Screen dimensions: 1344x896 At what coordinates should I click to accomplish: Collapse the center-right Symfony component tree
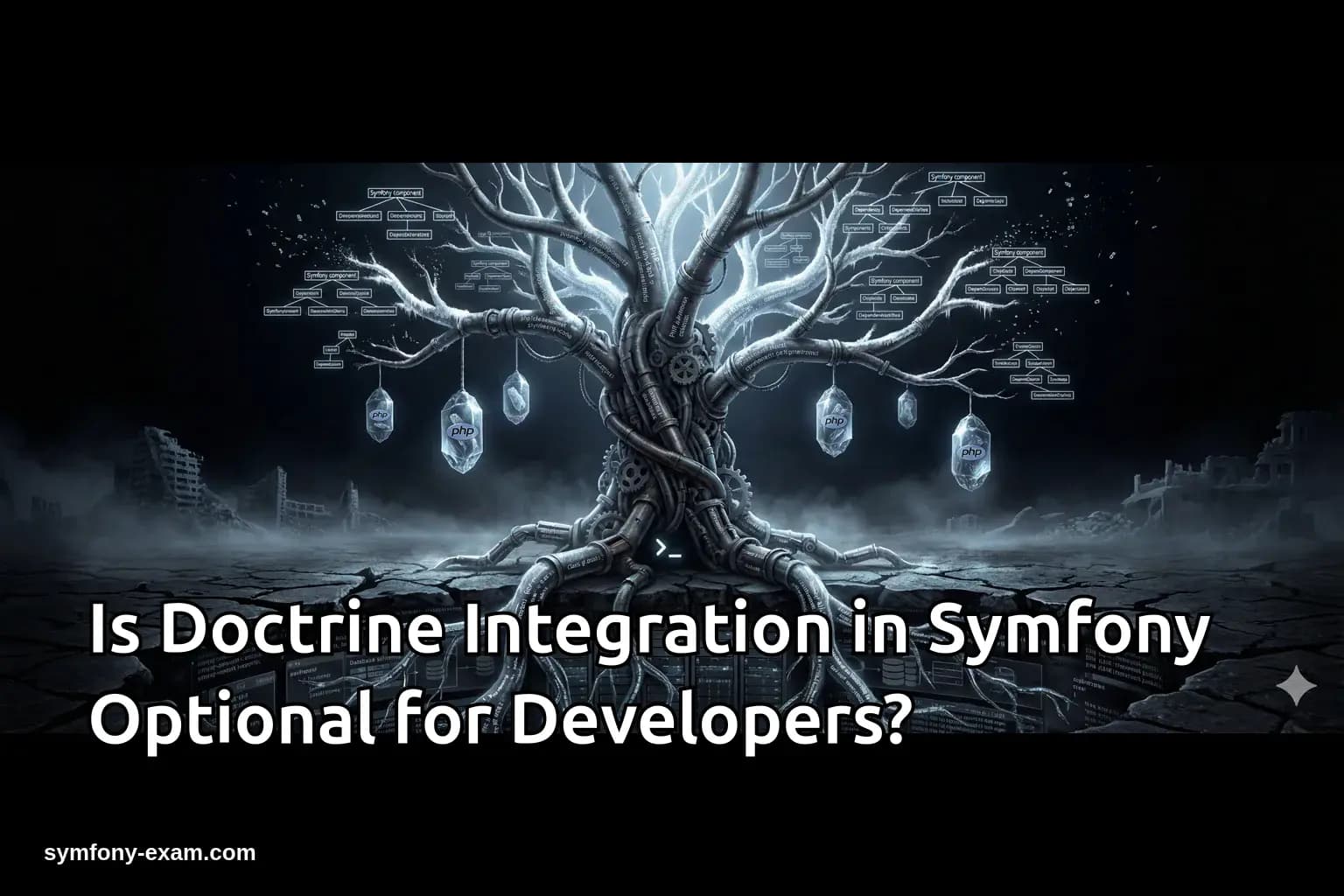tap(1018, 253)
